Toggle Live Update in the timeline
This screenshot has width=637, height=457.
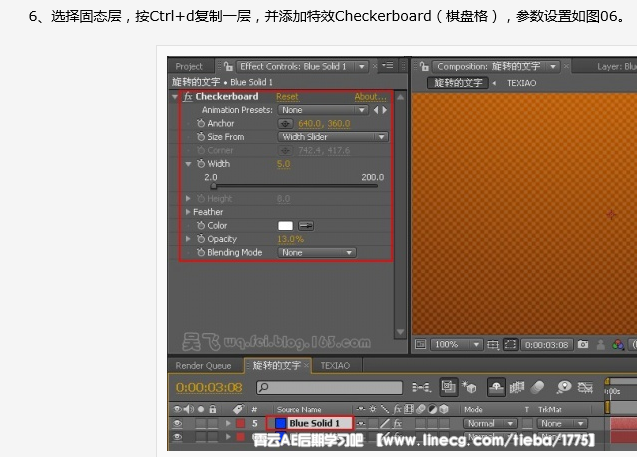tap(448, 387)
